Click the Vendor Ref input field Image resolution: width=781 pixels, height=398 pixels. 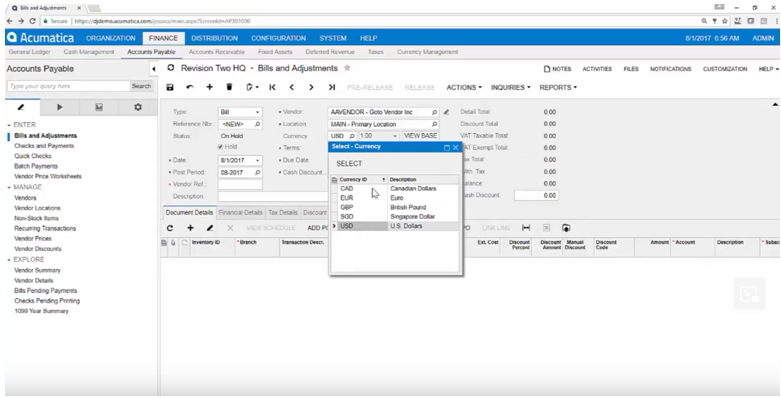point(240,184)
